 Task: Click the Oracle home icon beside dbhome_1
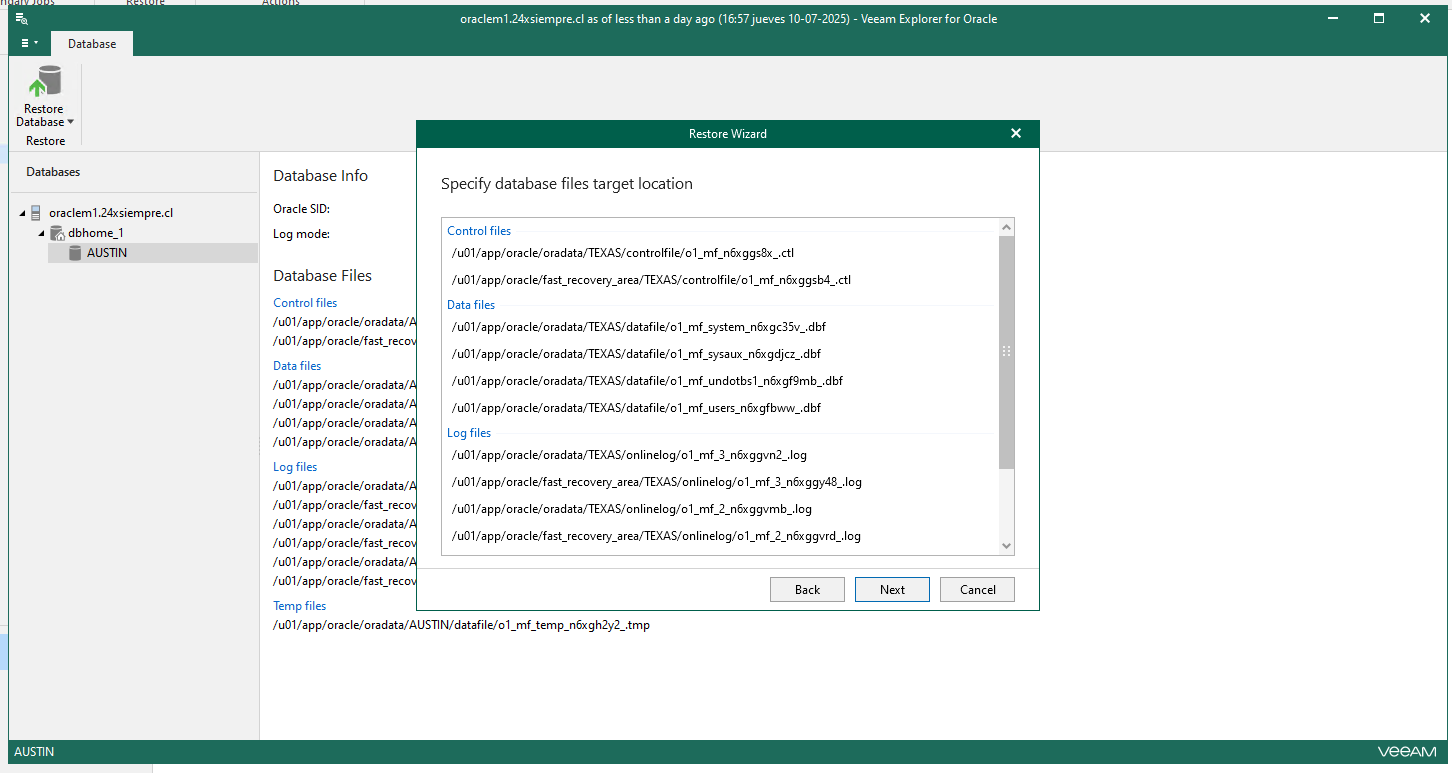57,233
